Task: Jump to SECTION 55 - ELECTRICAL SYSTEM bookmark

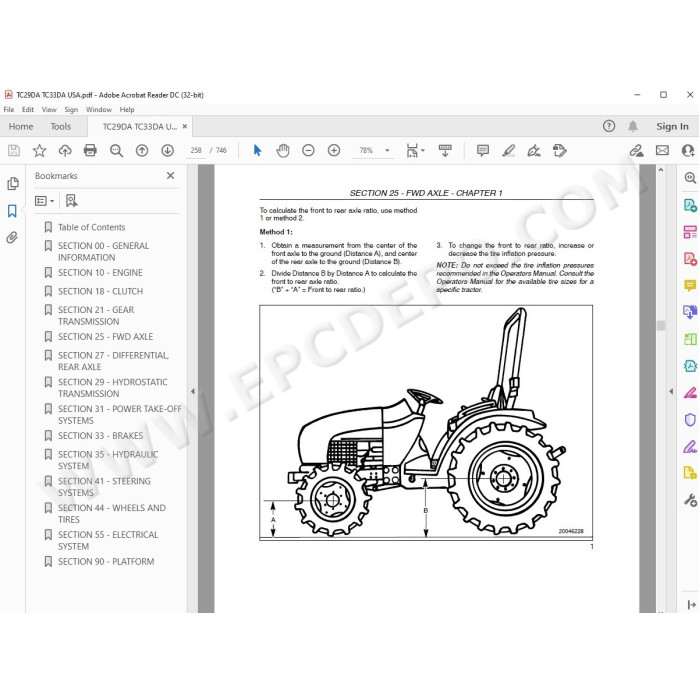Action: click(x=108, y=541)
